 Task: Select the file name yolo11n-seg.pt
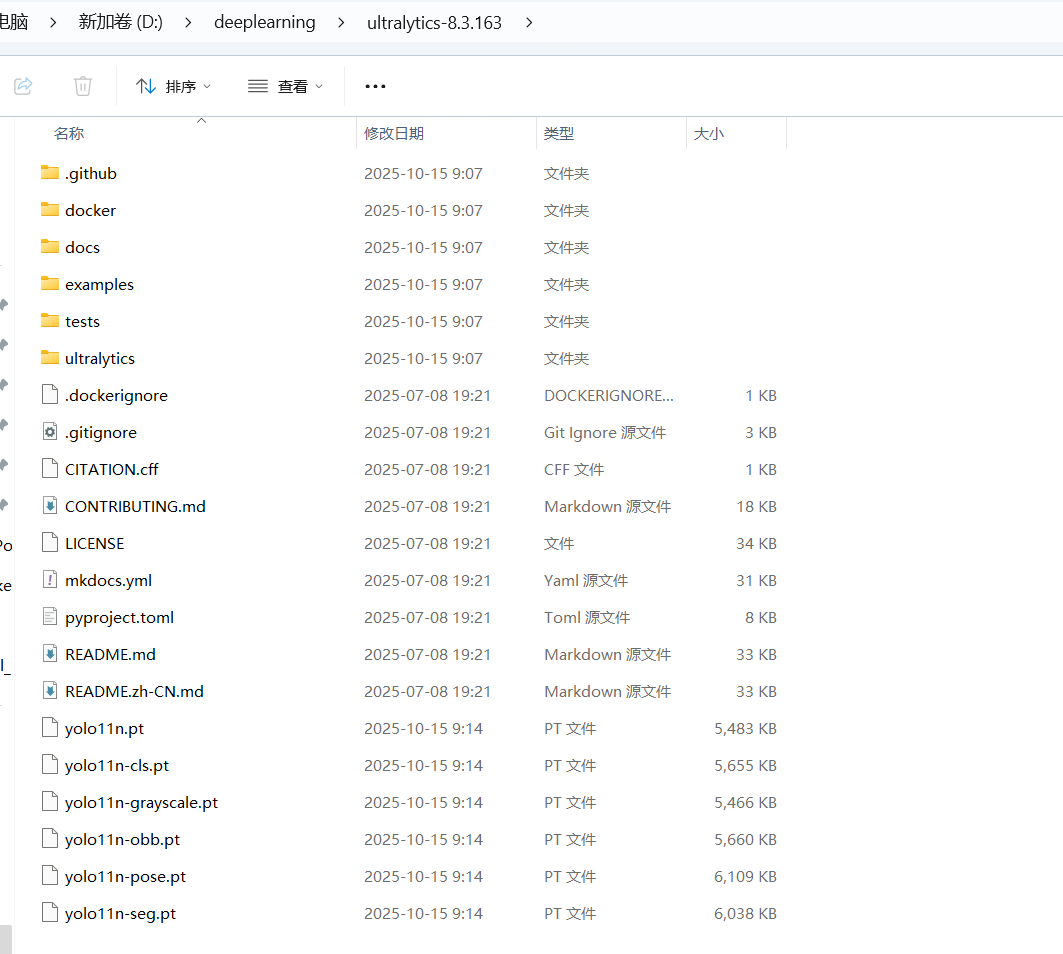[x=121, y=914]
